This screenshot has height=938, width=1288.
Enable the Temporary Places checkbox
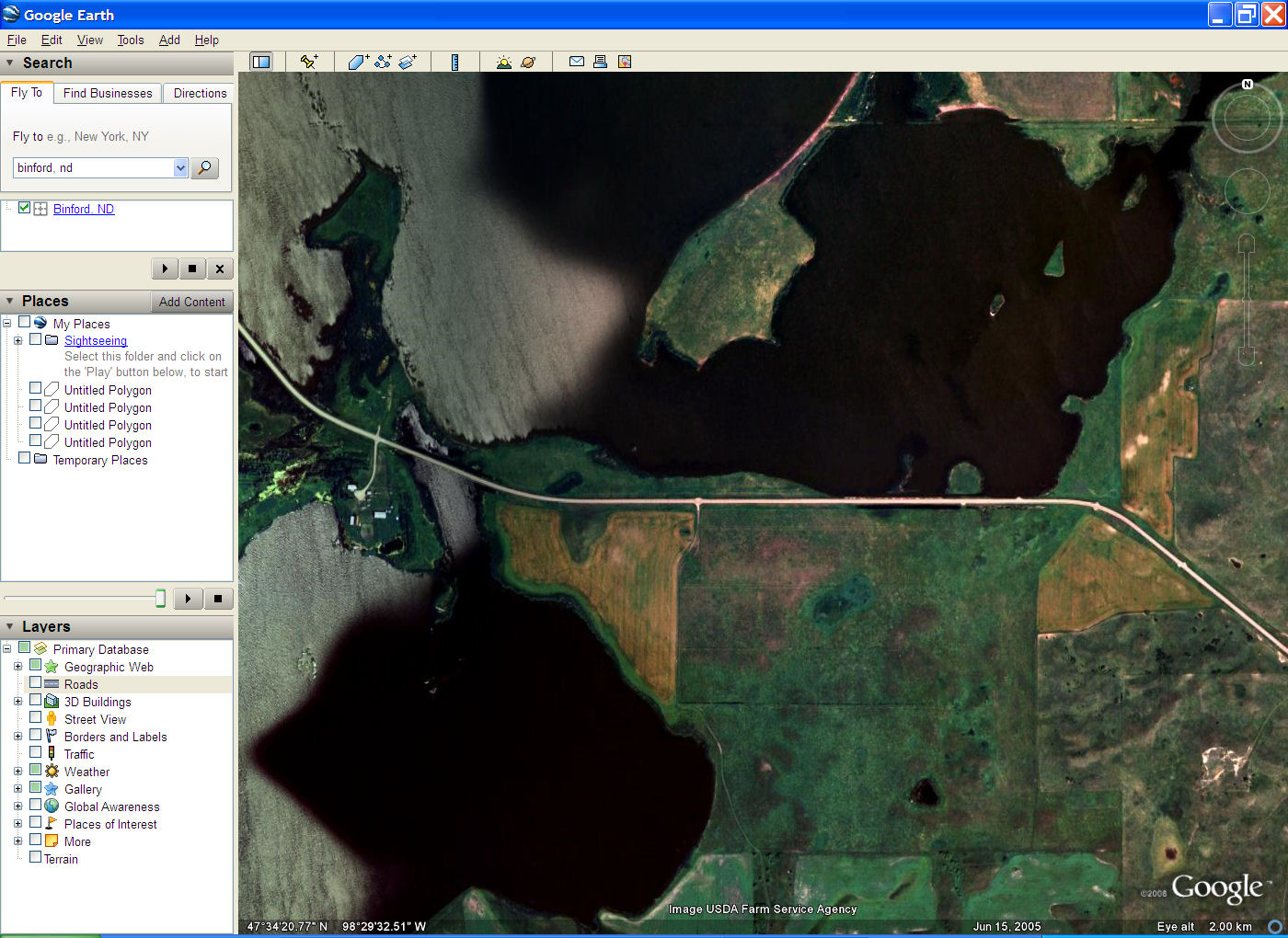click(x=24, y=458)
